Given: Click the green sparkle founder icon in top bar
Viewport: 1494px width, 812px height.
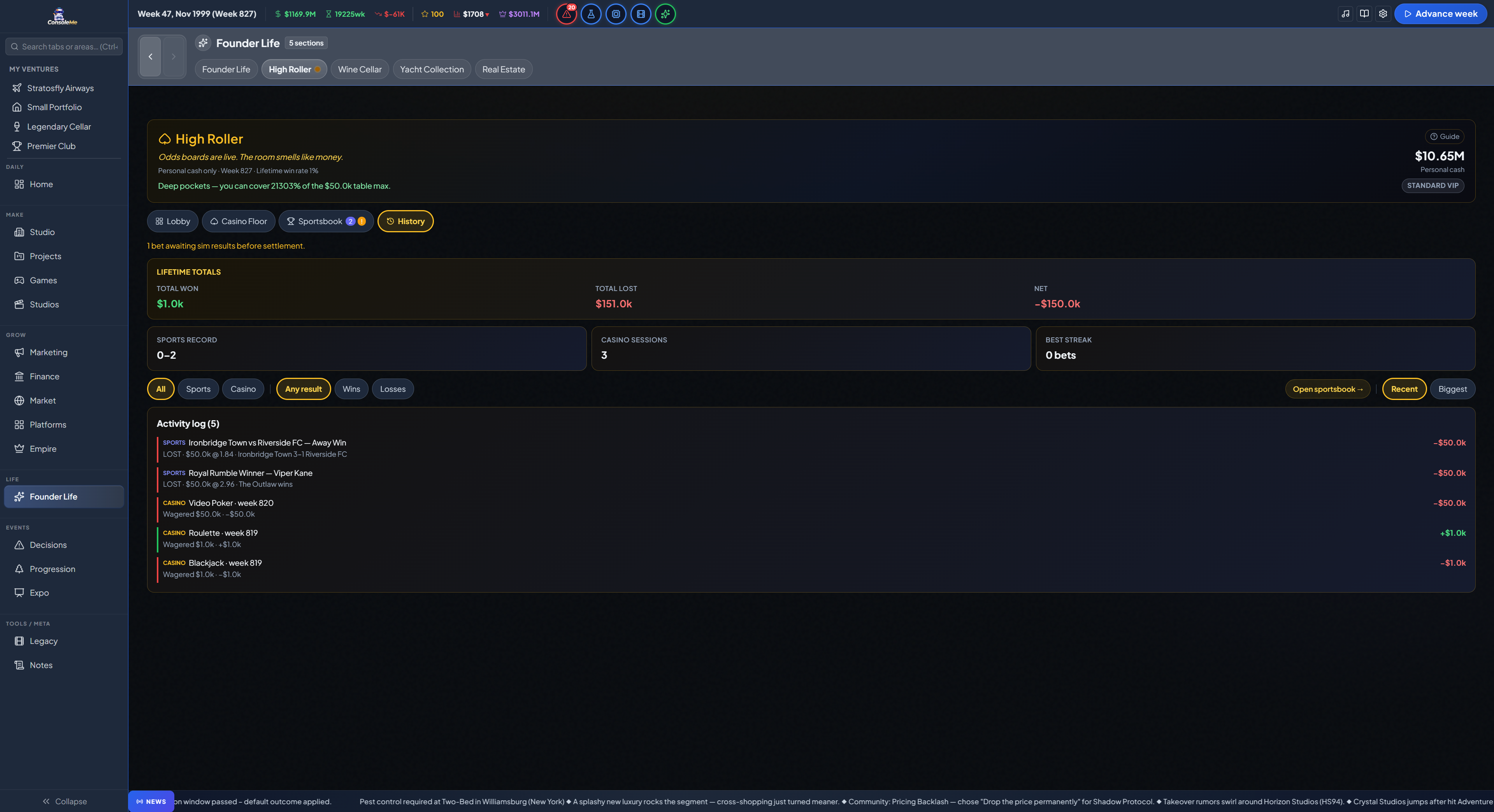Looking at the screenshot, I should click(x=665, y=14).
